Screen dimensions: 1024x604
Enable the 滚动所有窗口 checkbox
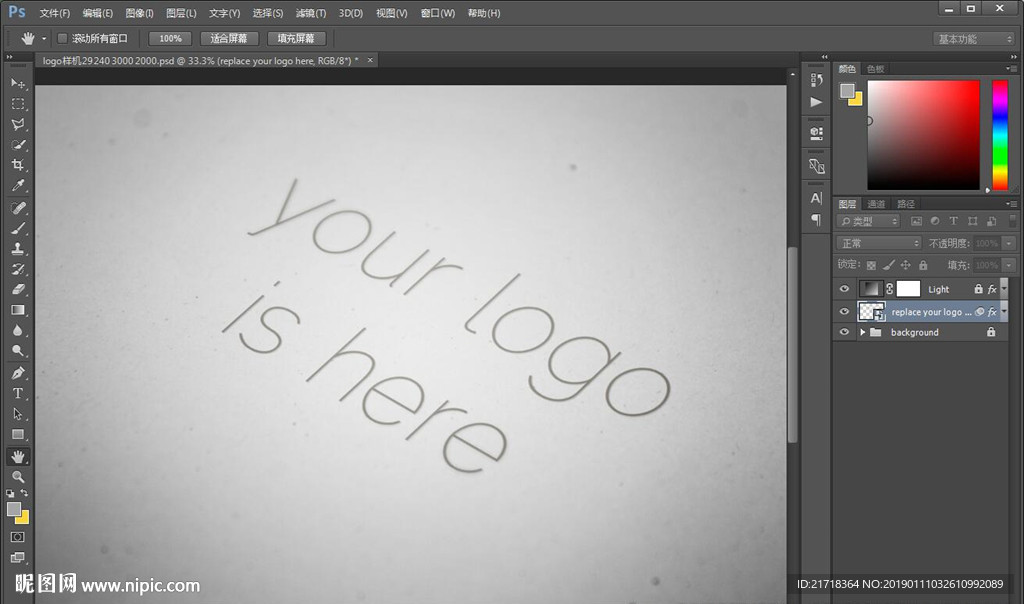coord(62,38)
